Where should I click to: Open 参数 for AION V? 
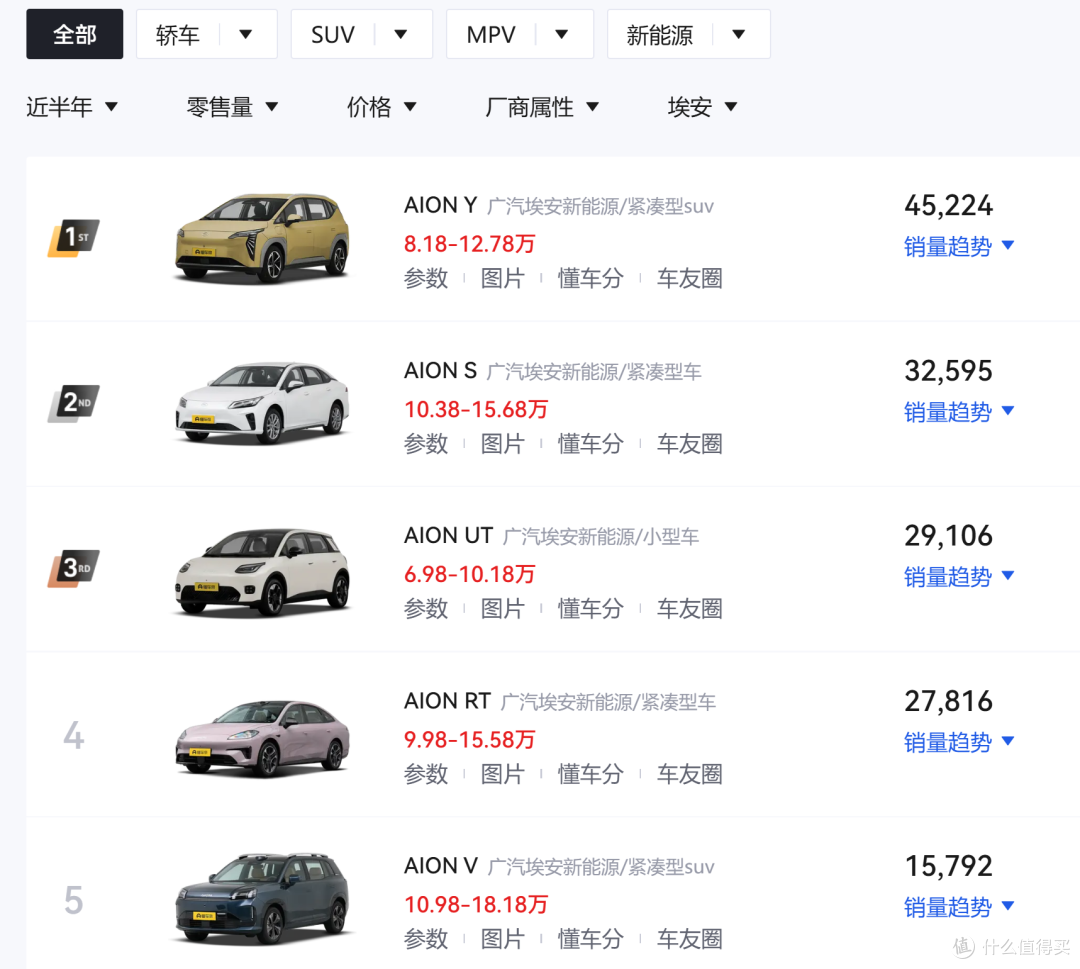(426, 938)
